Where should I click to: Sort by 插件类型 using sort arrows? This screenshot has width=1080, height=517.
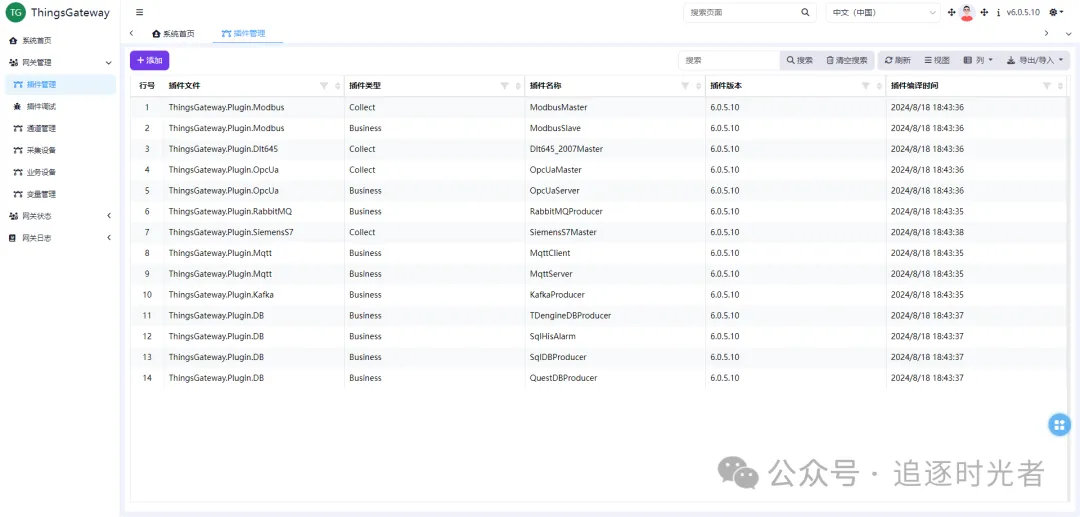[518, 86]
